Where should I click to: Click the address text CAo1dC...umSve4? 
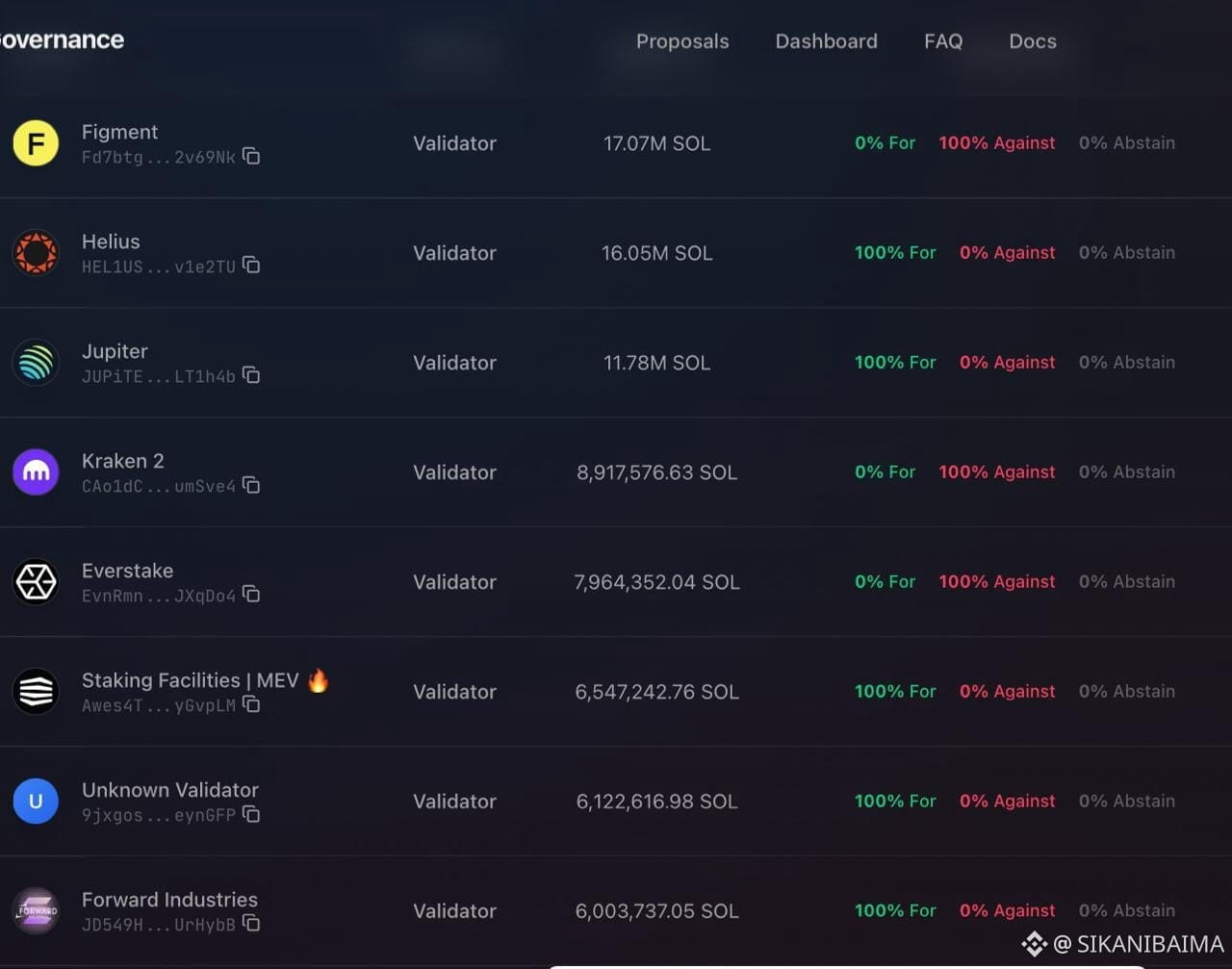(x=159, y=486)
